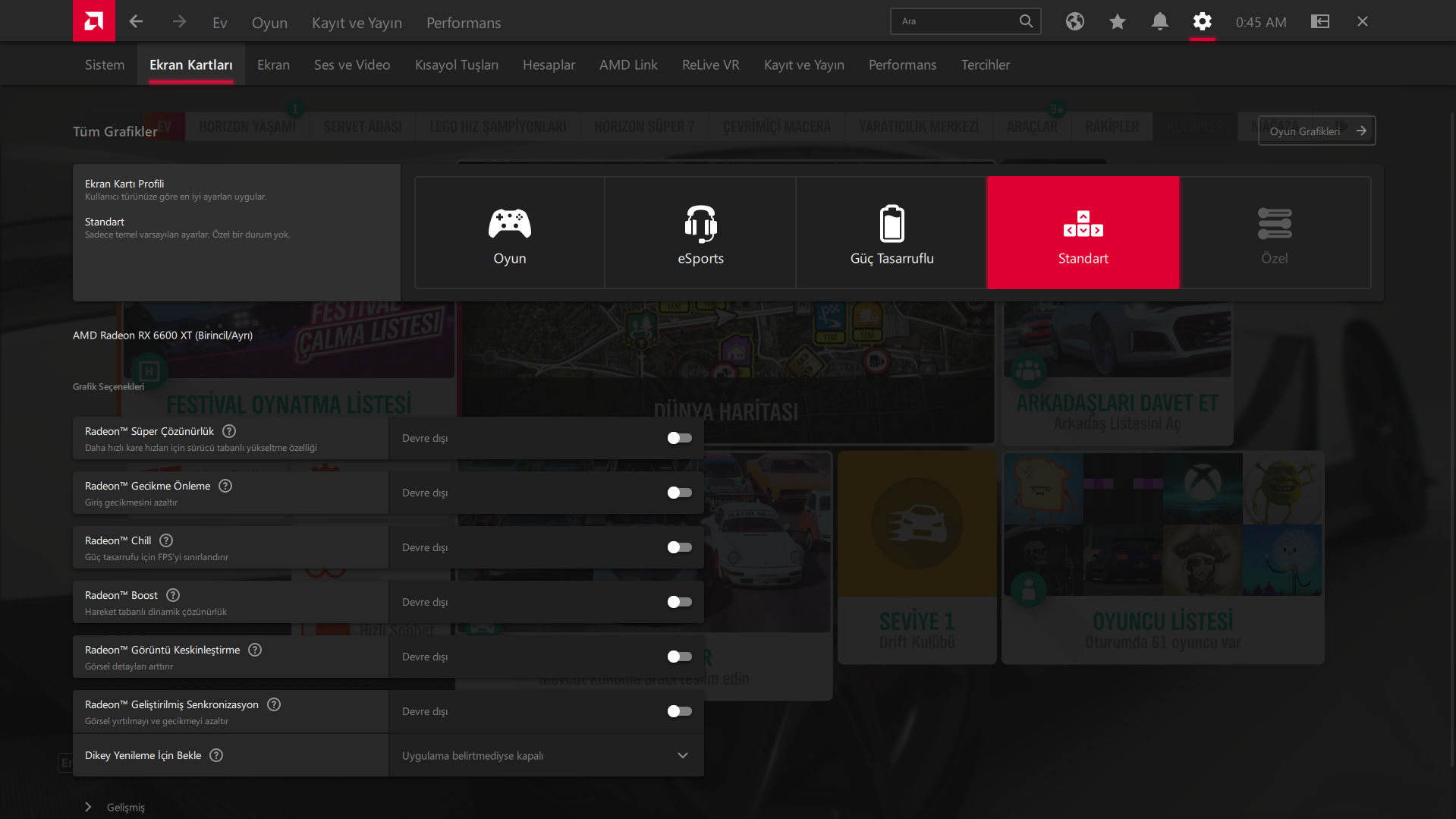Select the Güç Tasarruflu battery profile
Screen dimensions: 1456x819
[892, 232]
